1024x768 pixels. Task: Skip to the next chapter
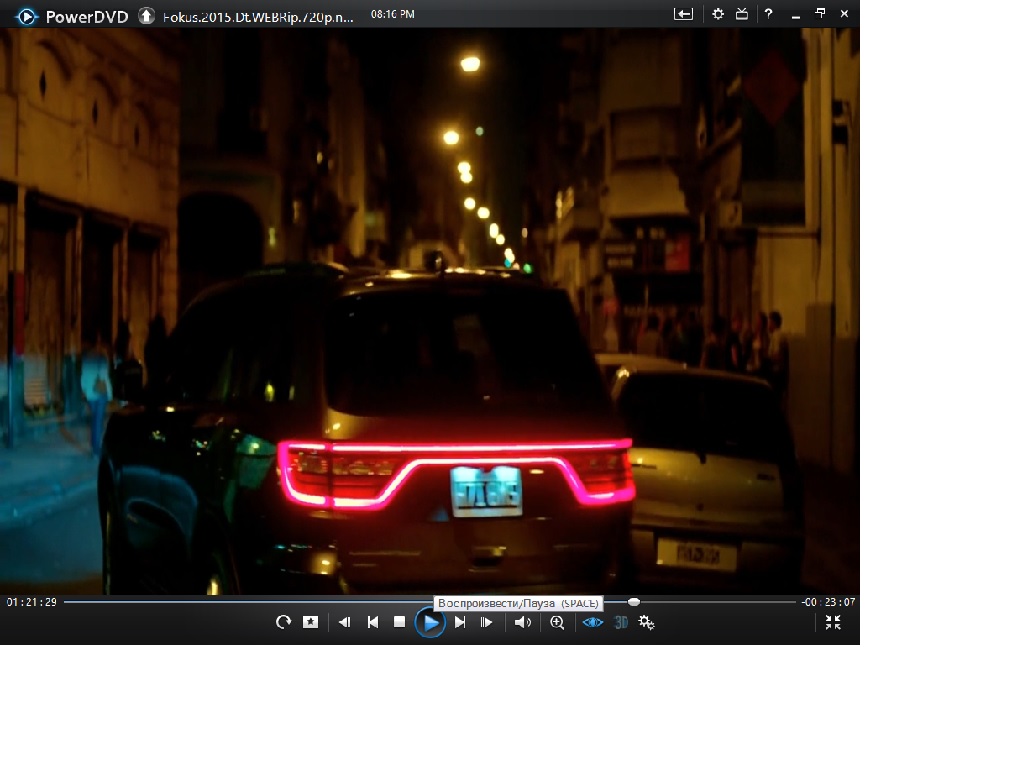pos(460,622)
